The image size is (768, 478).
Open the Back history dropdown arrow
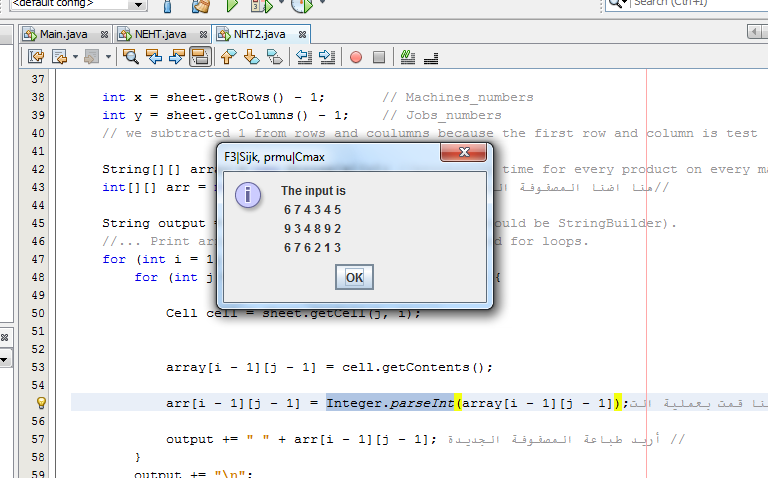coord(75,57)
